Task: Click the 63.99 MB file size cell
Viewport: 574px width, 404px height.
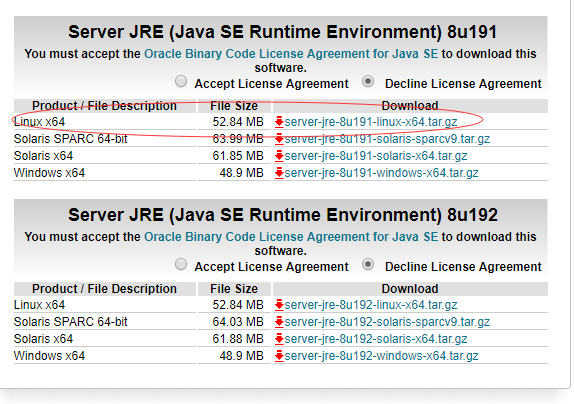Action: coord(238,139)
